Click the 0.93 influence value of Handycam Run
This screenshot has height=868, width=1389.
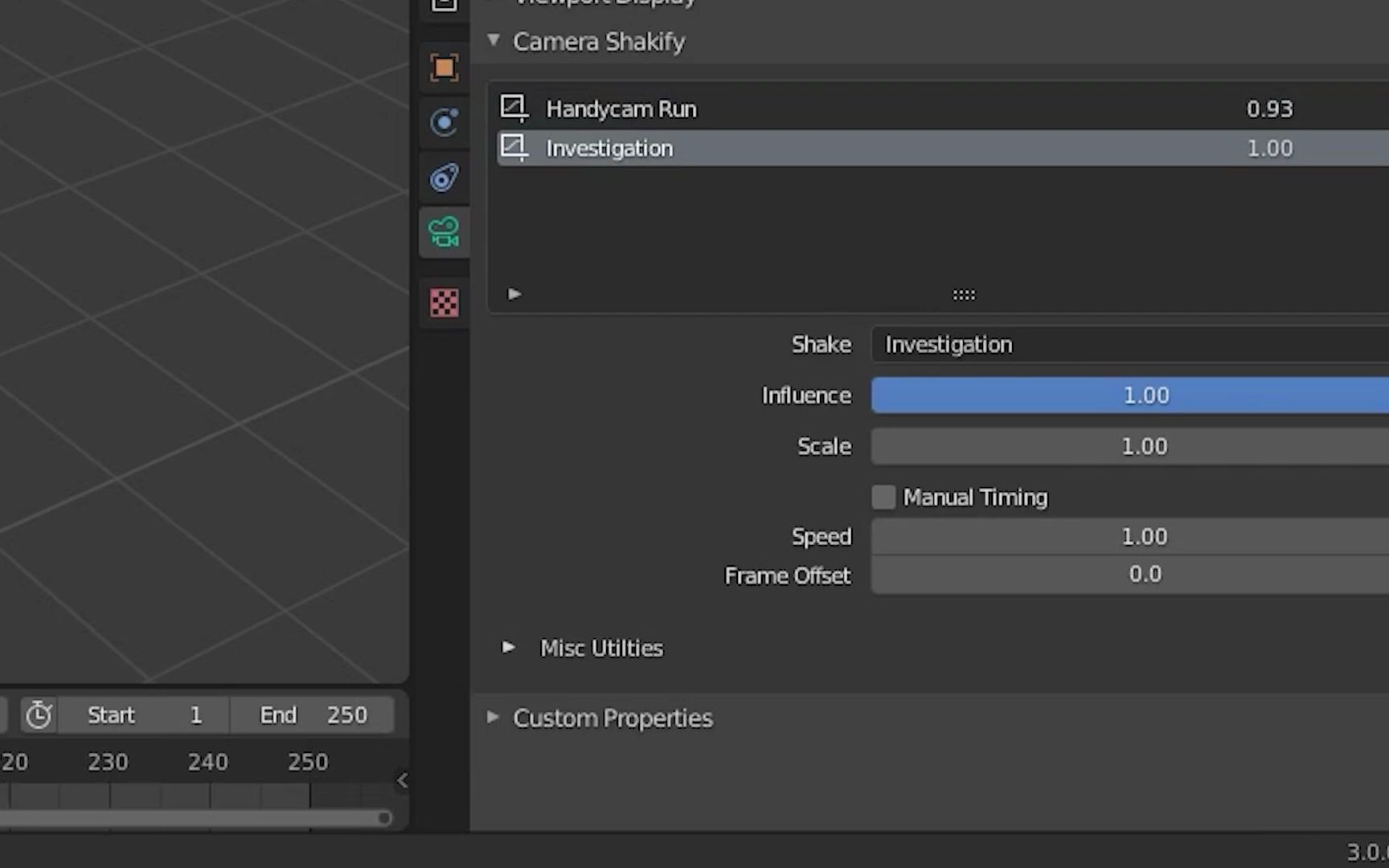pyautogui.click(x=1269, y=108)
